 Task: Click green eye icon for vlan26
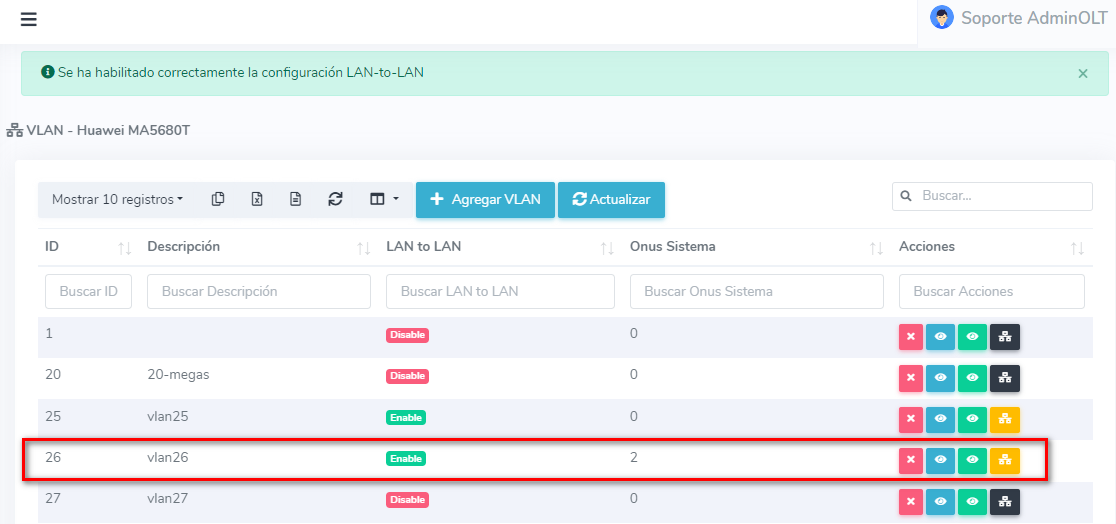(972, 460)
